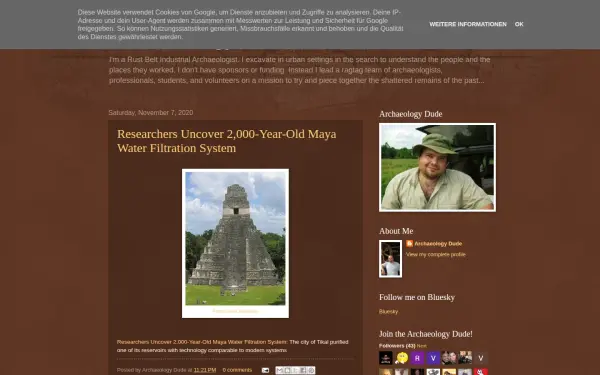Image resolution: width=600 pixels, height=375 pixels.
Task: Open the post title Researchers Uncover Maya Water Filtration
Action: [227, 141]
